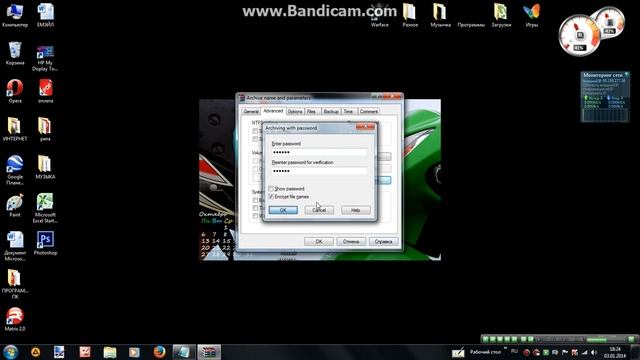The image size is (640, 360).
Task: Open the Backup tab
Action: click(x=331, y=111)
